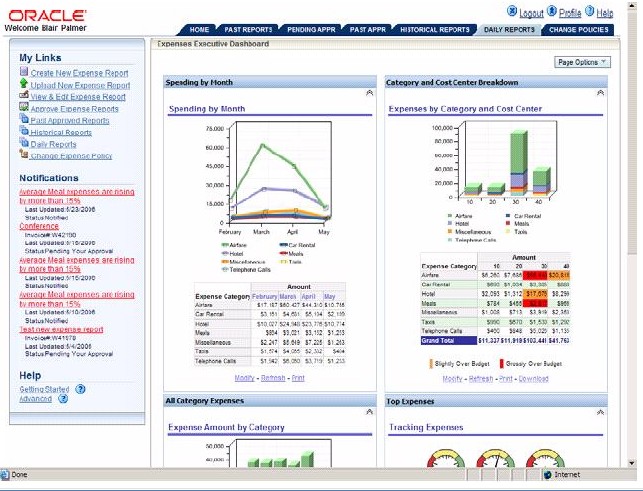Image resolution: width=643 pixels, height=491 pixels.
Task: Collapse the Top Expenses panel
Action: pyautogui.click(x=600, y=412)
